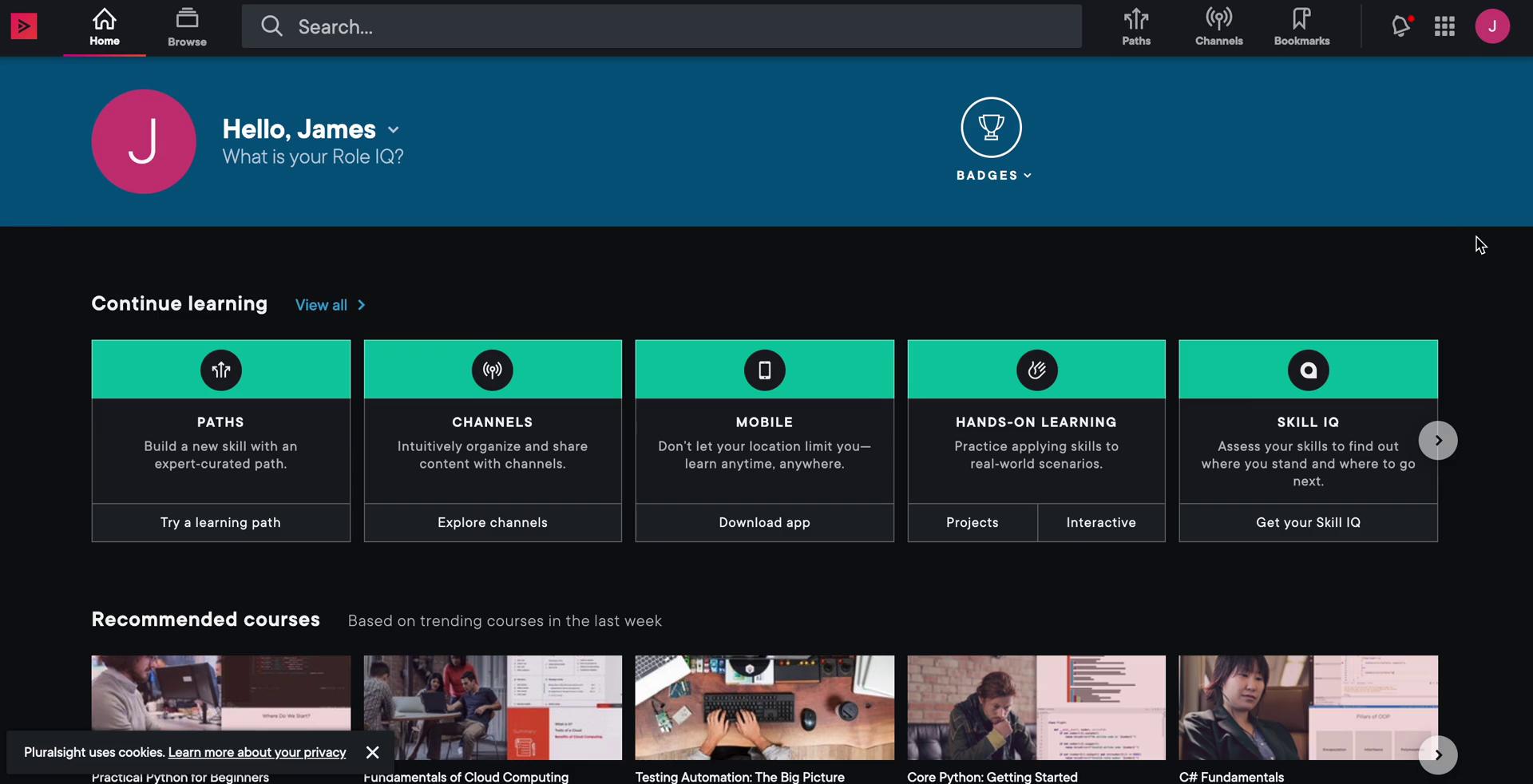The image size is (1533, 784).
Task: Focus the Search input field
Action: 662,26
